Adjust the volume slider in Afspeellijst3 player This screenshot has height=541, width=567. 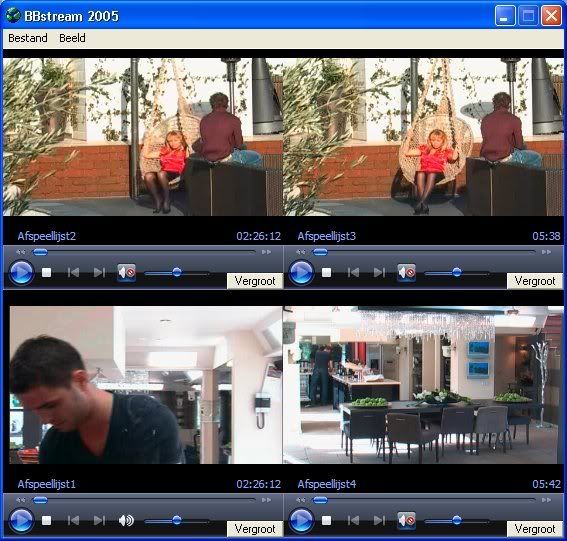pyautogui.click(x=457, y=272)
